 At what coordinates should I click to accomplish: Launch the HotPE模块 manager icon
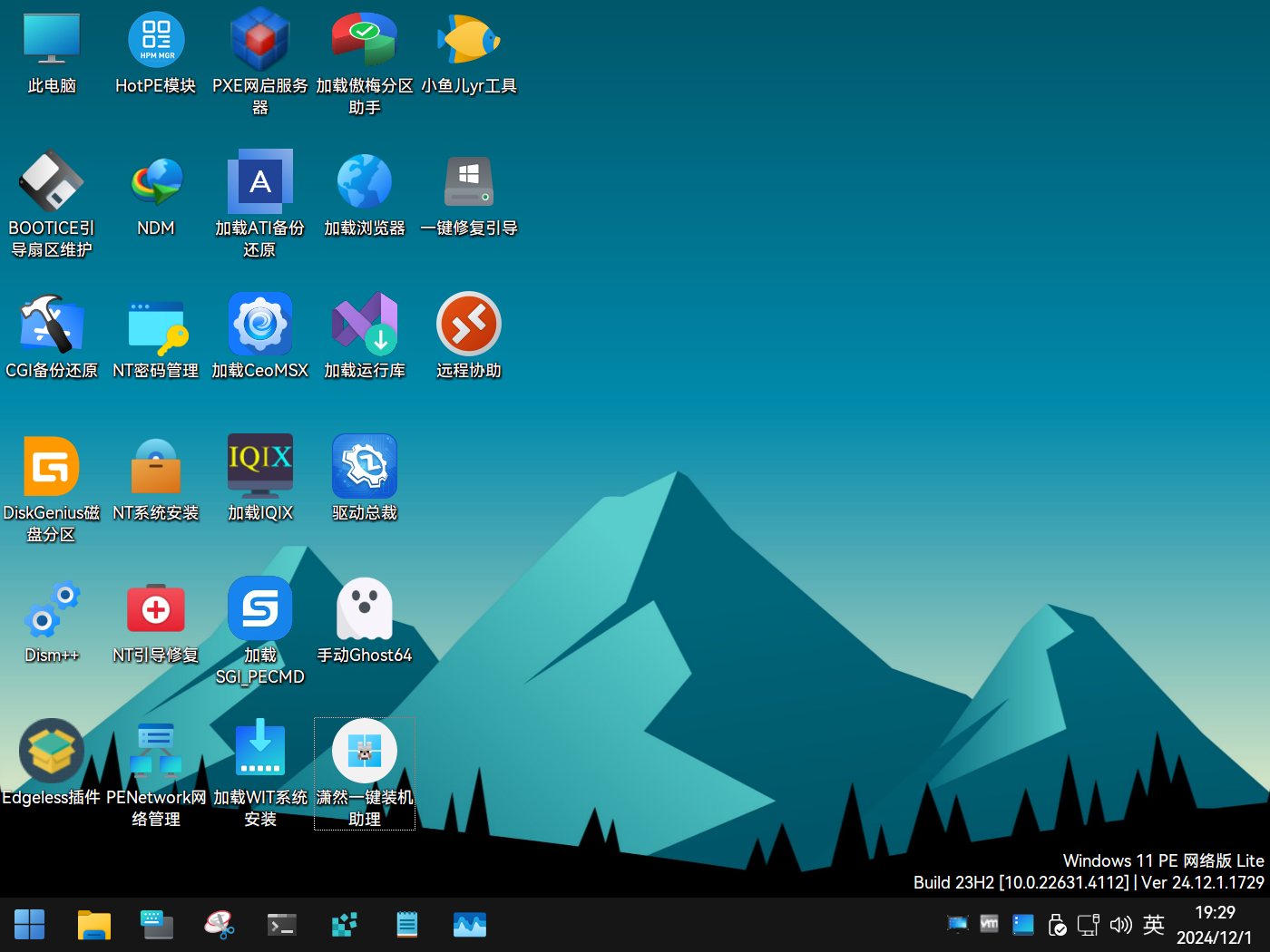[x=156, y=53]
